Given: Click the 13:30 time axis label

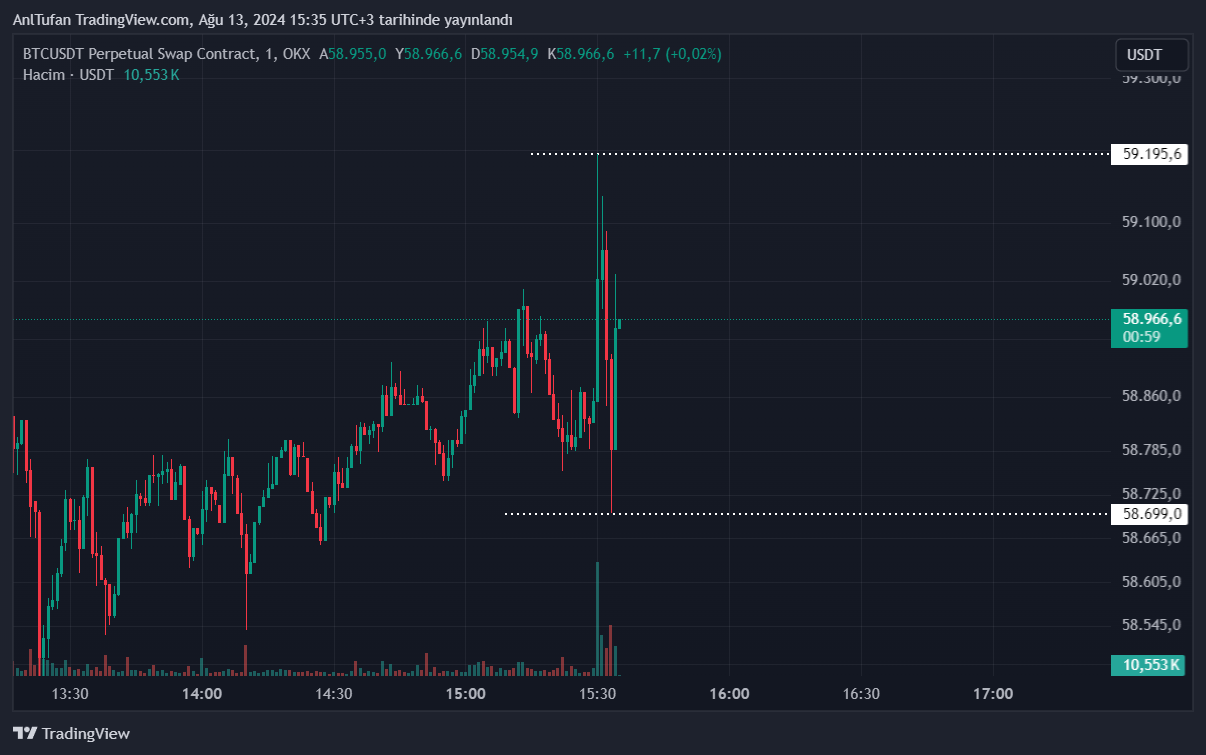Looking at the screenshot, I should tap(70, 693).
